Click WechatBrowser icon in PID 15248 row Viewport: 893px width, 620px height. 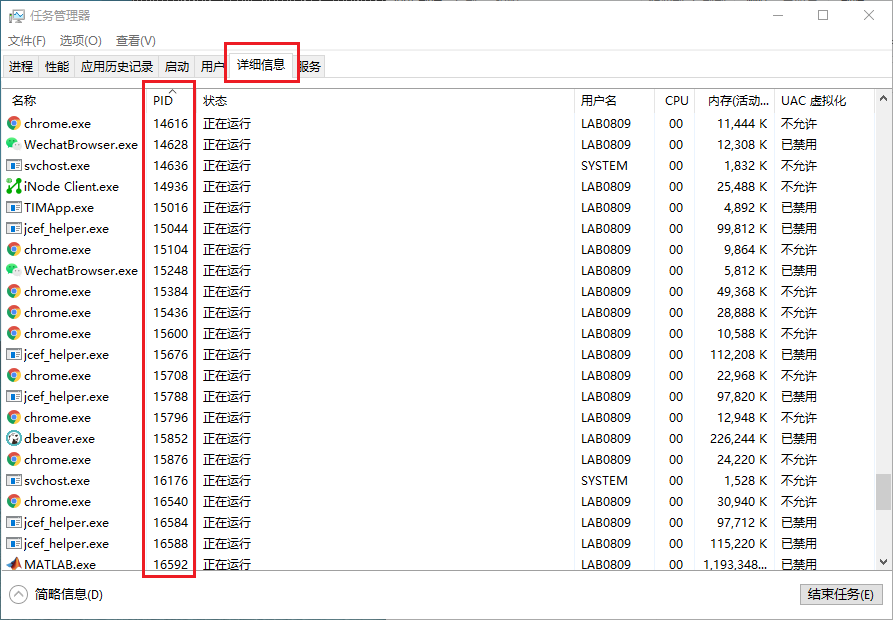[x=14, y=270]
